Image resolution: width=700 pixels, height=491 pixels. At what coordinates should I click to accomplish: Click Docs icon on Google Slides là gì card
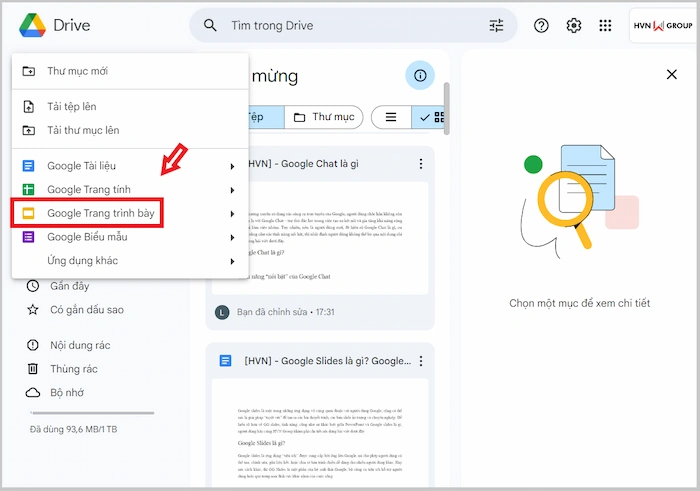click(x=225, y=361)
